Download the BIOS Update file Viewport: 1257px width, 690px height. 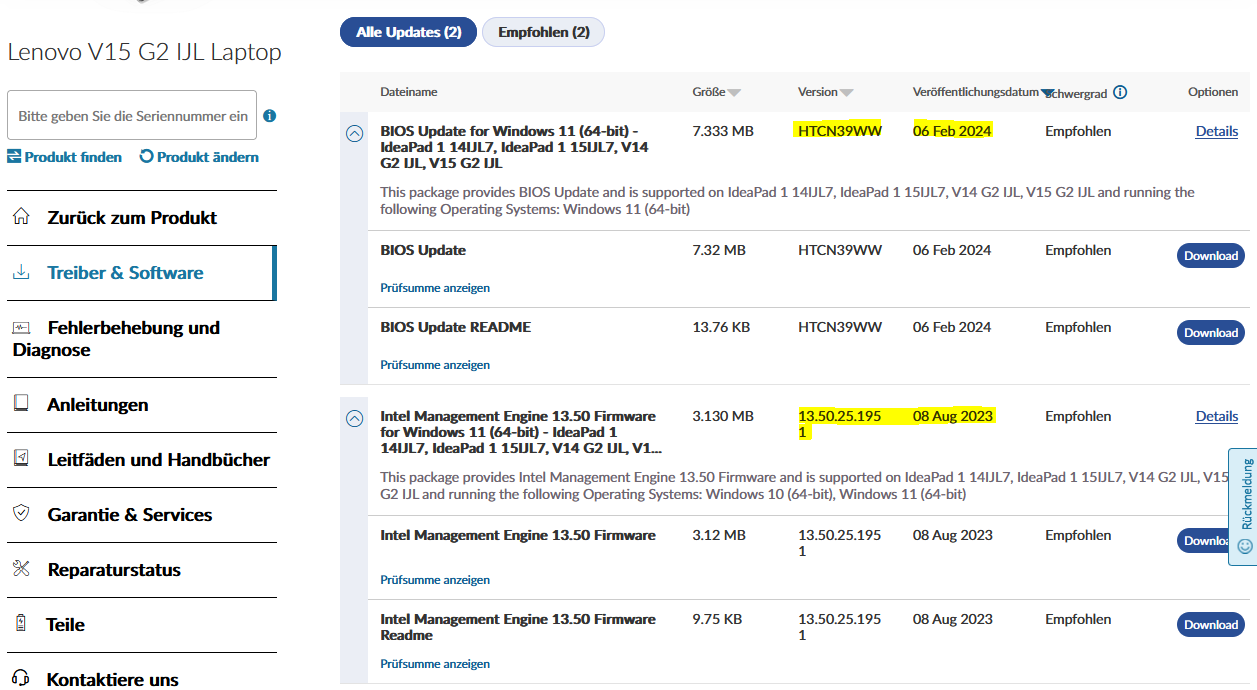click(1211, 256)
